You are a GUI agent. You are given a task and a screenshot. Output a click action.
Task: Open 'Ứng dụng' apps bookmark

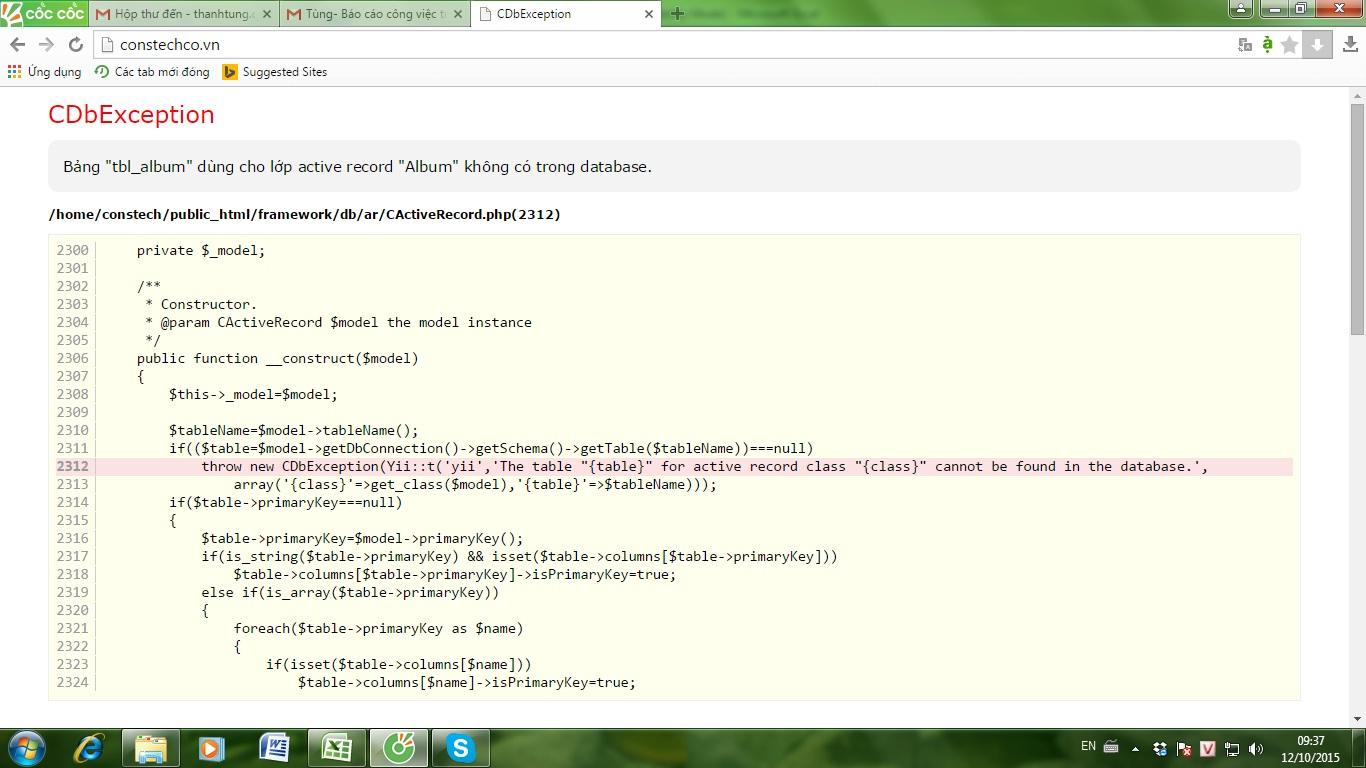click(44, 72)
